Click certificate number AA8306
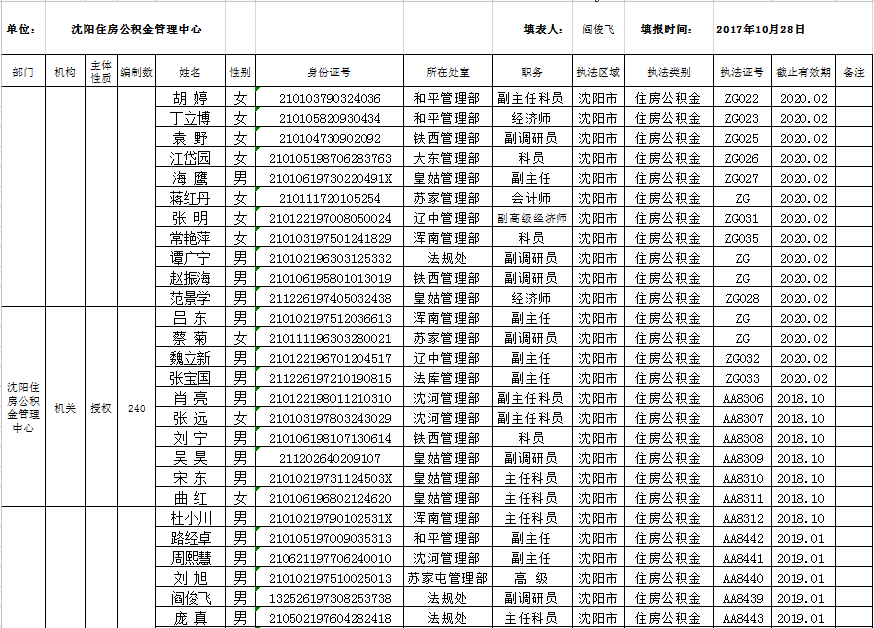Screen dimensions: 874x628 [743, 398]
